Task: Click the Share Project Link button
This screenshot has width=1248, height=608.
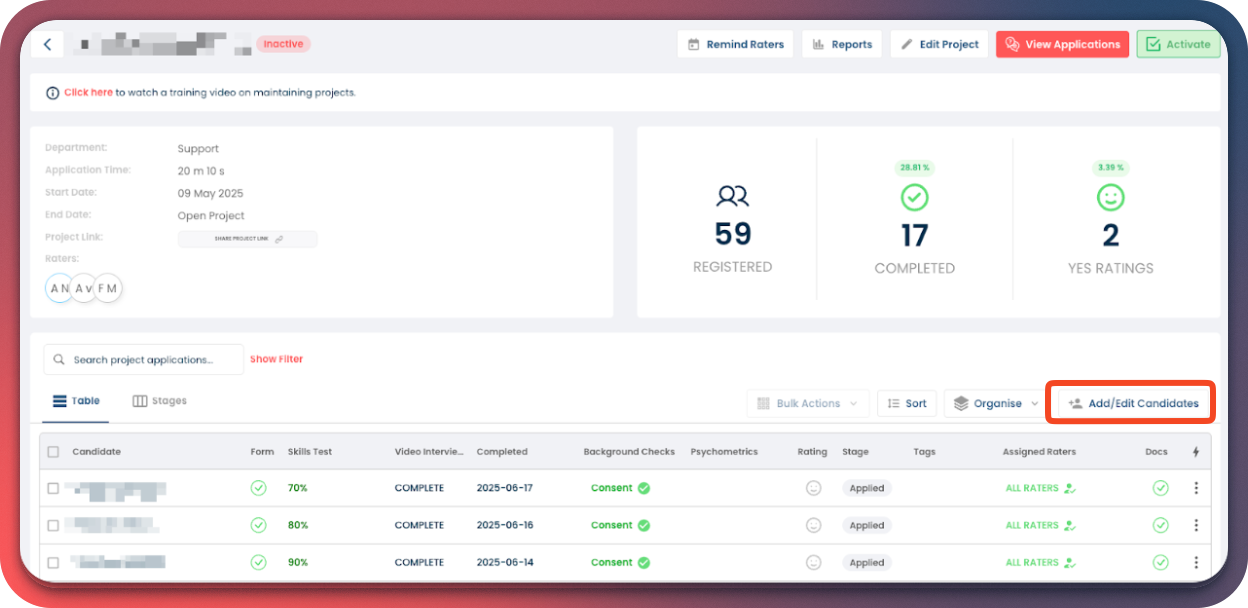Action: click(x=248, y=239)
